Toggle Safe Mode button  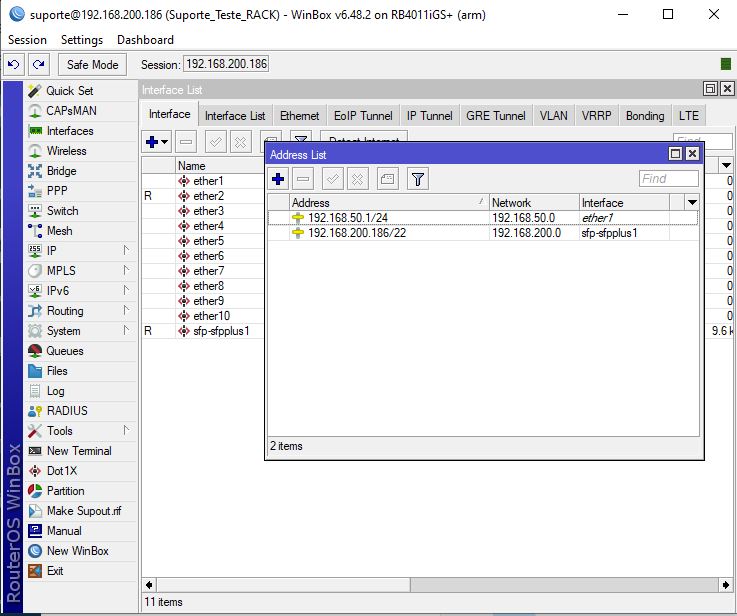[92, 64]
